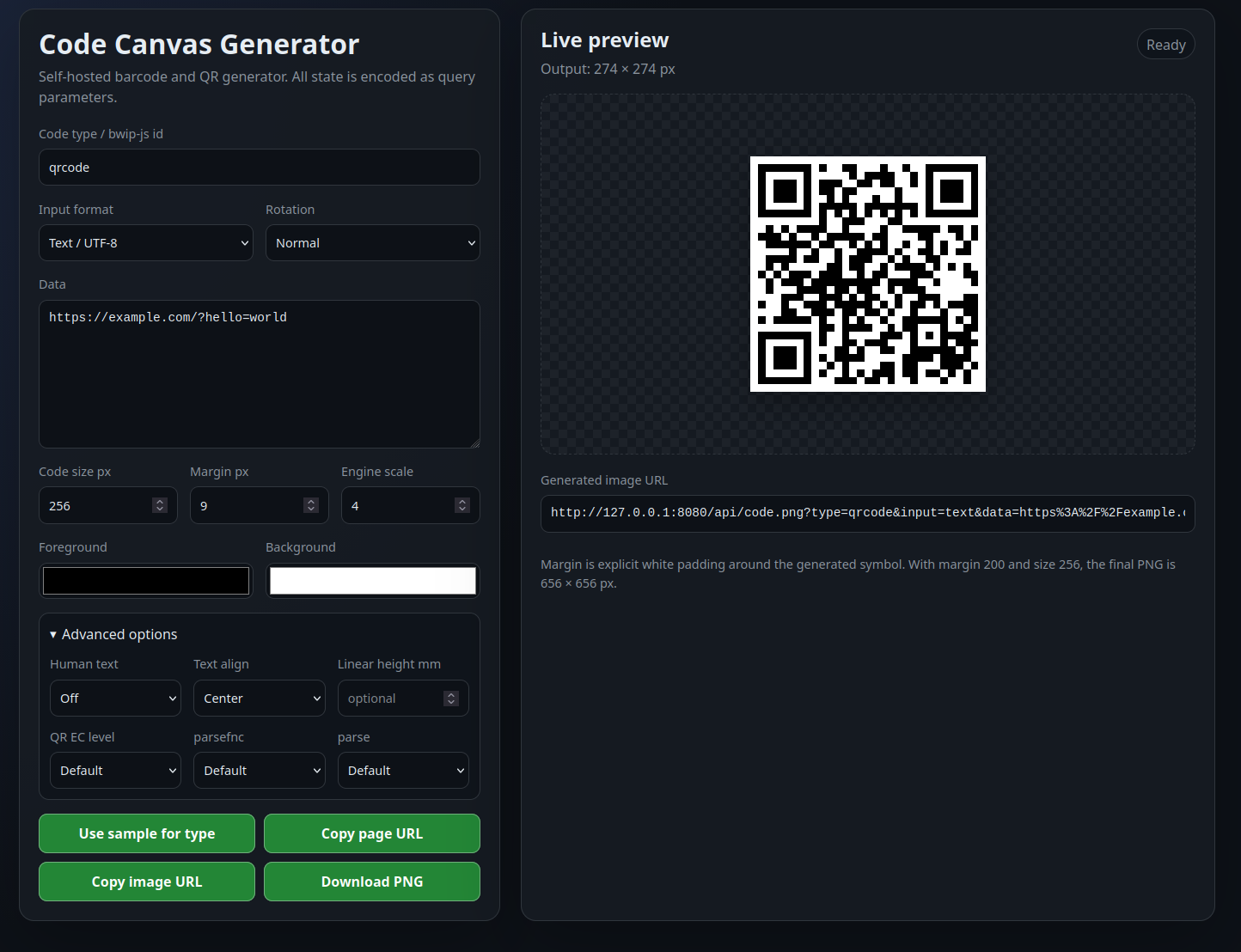This screenshot has height=952, width=1241.
Task: Focus the Margin px field
Action: pos(259,505)
